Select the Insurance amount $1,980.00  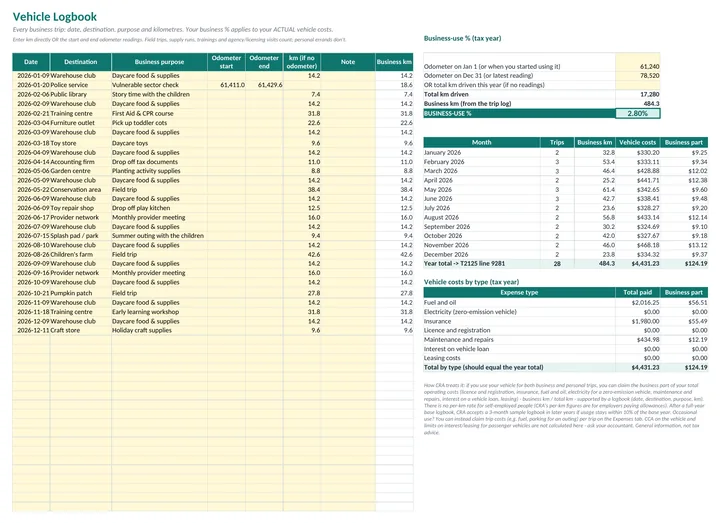[x=638, y=321]
